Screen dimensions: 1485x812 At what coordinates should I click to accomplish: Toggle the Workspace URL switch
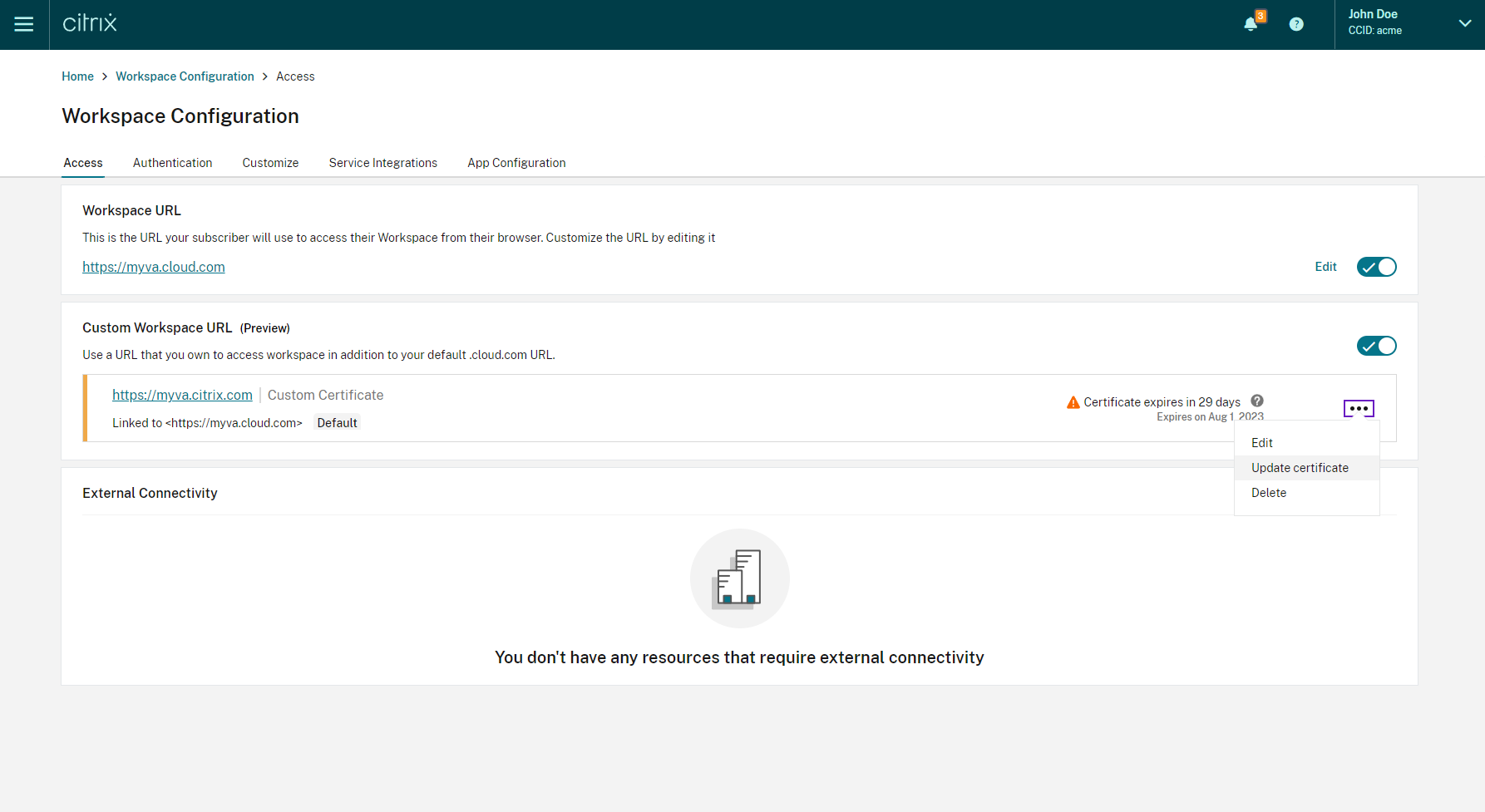click(1377, 267)
